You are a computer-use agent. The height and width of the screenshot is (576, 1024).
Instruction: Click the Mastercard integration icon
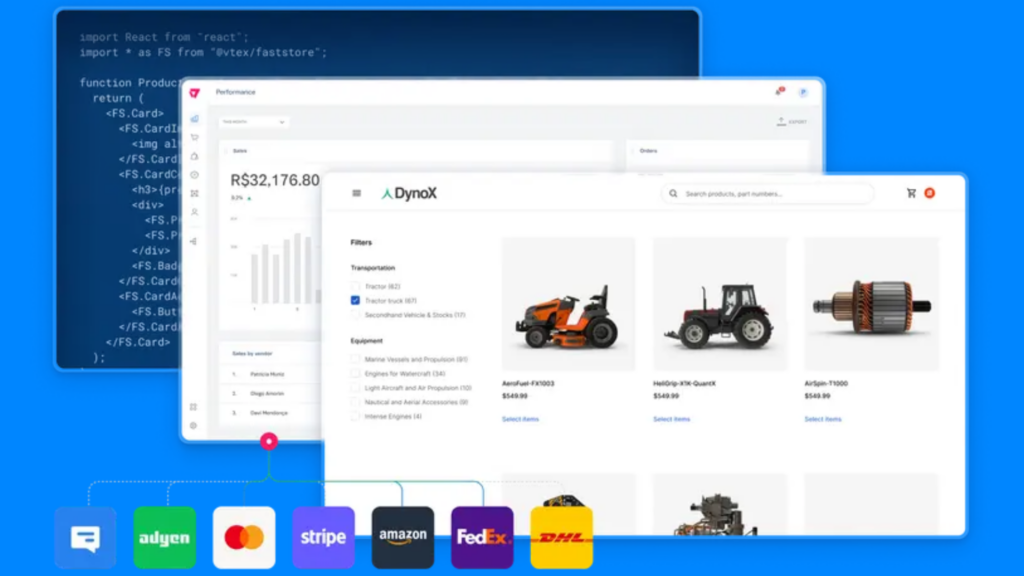pyautogui.click(x=244, y=537)
